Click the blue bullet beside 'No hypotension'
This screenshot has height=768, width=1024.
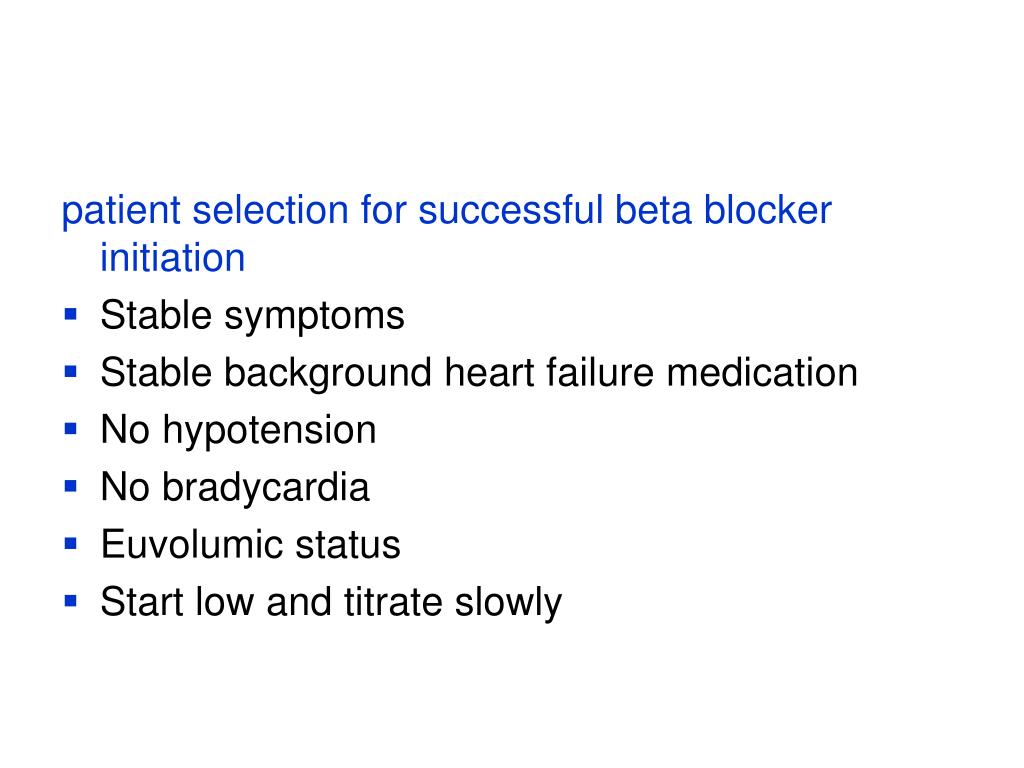tap(71, 429)
